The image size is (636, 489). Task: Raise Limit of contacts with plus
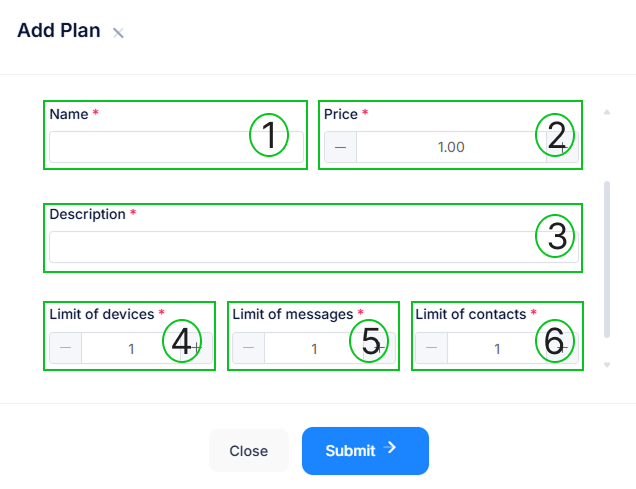(563, 348)
